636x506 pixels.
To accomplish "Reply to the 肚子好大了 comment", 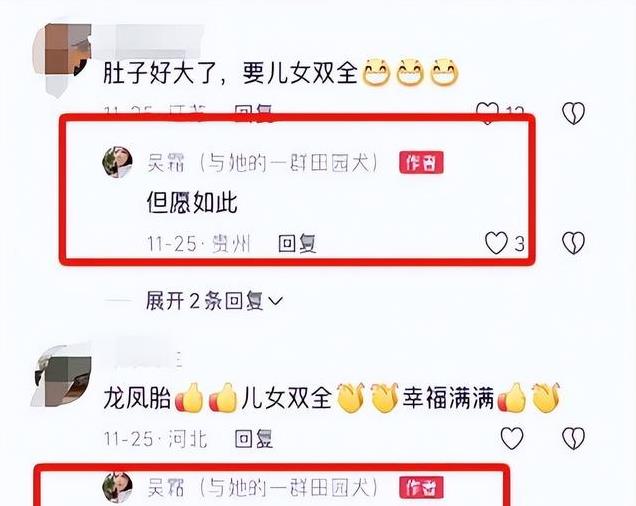I will [254, 112].
